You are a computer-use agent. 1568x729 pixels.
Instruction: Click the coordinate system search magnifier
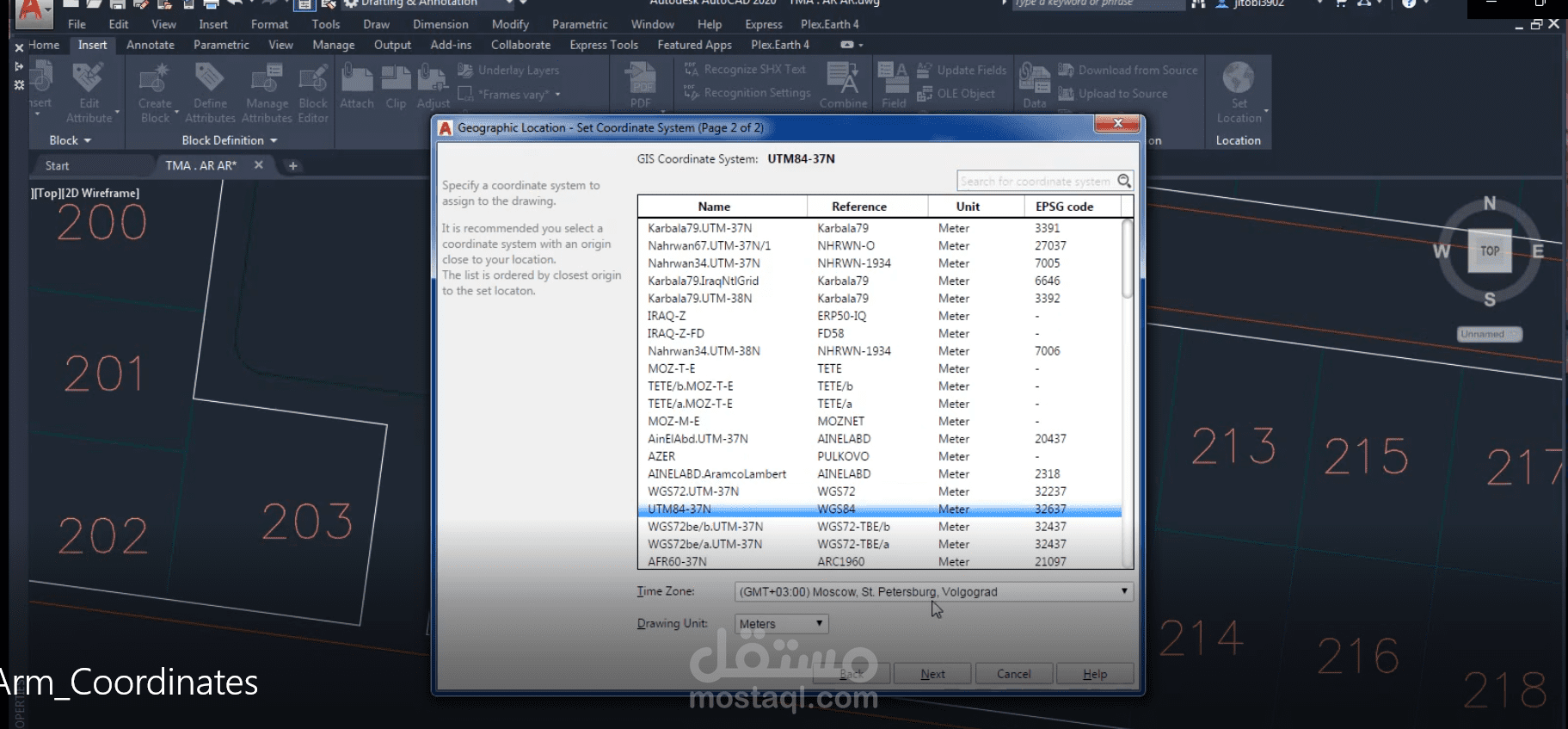(x=1124, y=181)
